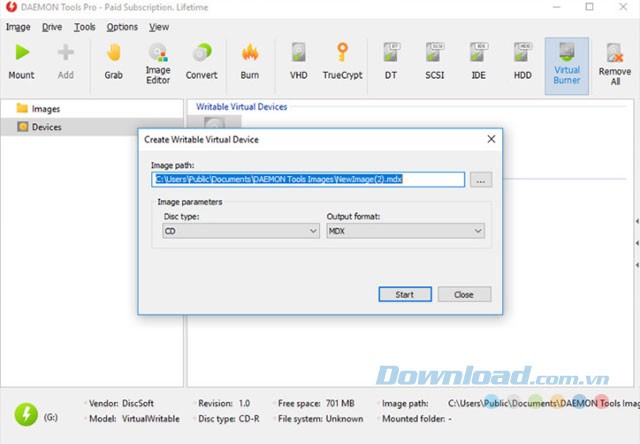Image resolution: width=640 pixels, height=444 pixels.
Task: Browse for image path with ellipsis button
Action: click(x=482, y=180)
